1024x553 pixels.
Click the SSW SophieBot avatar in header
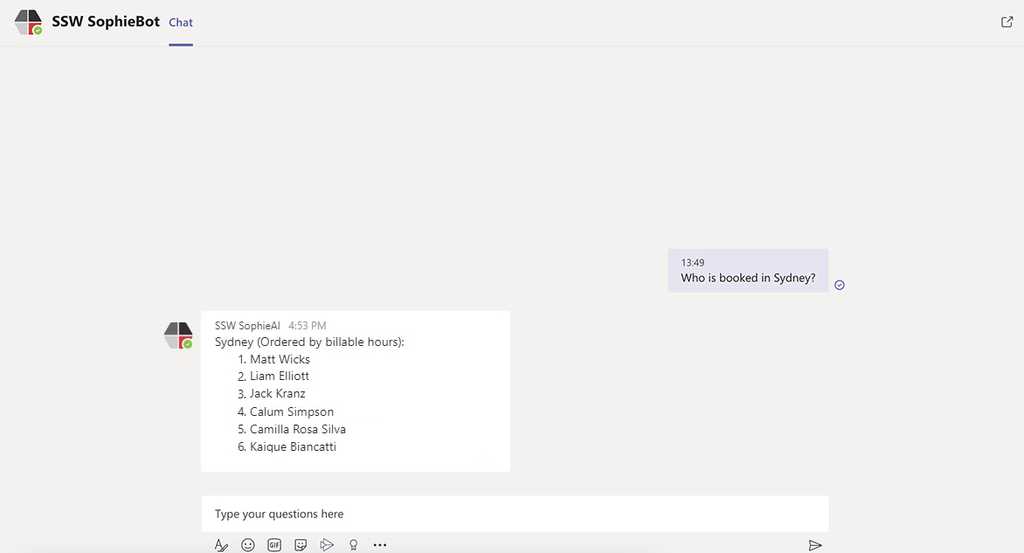pyautogui.click(x=29, y=22)
